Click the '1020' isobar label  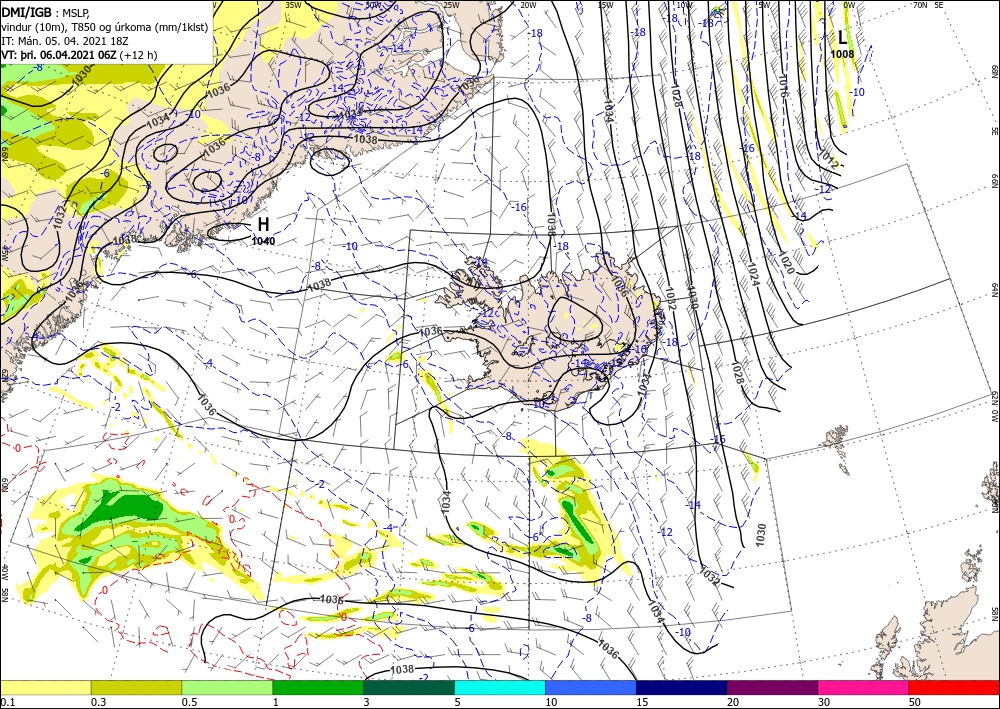click(786, 263)
